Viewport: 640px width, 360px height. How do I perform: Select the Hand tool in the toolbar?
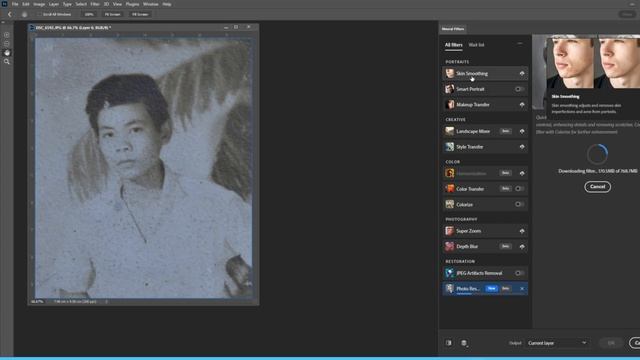click(x=7, y=53)
